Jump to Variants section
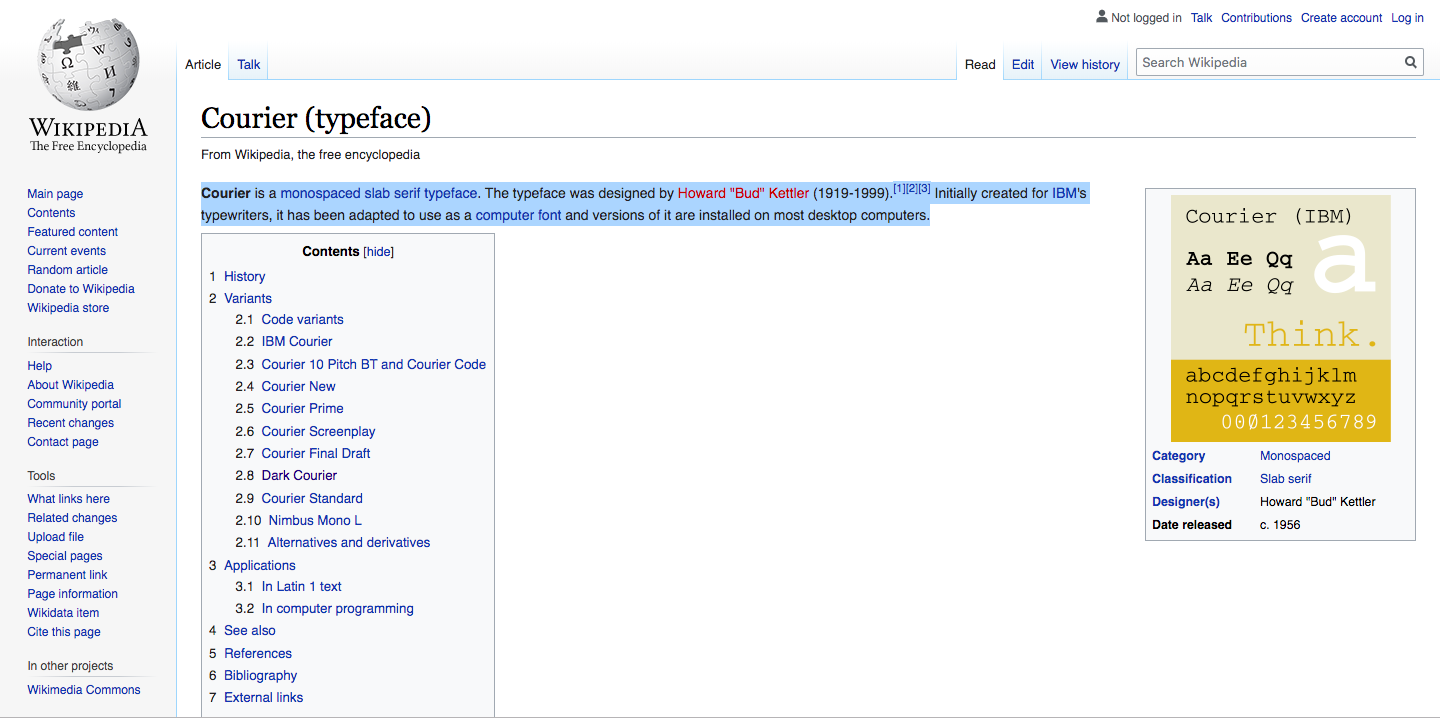The width and height of the screenshot is (1440, 718). pyautogui.click(x=248, y=298)
